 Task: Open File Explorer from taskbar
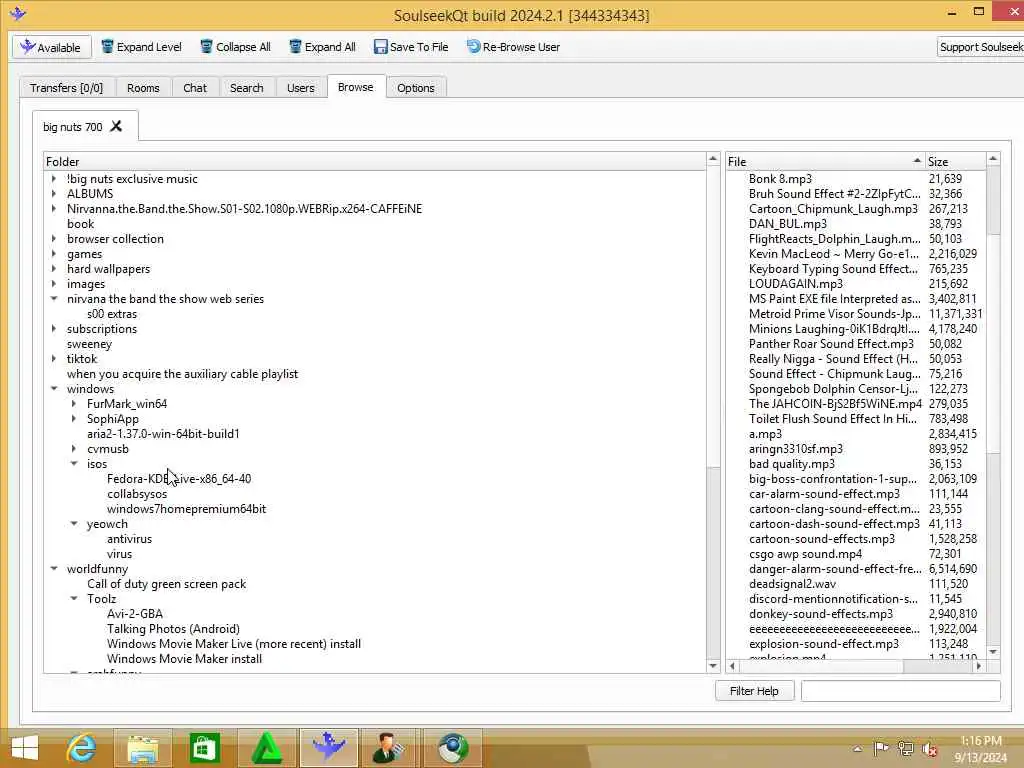[142, 748]
